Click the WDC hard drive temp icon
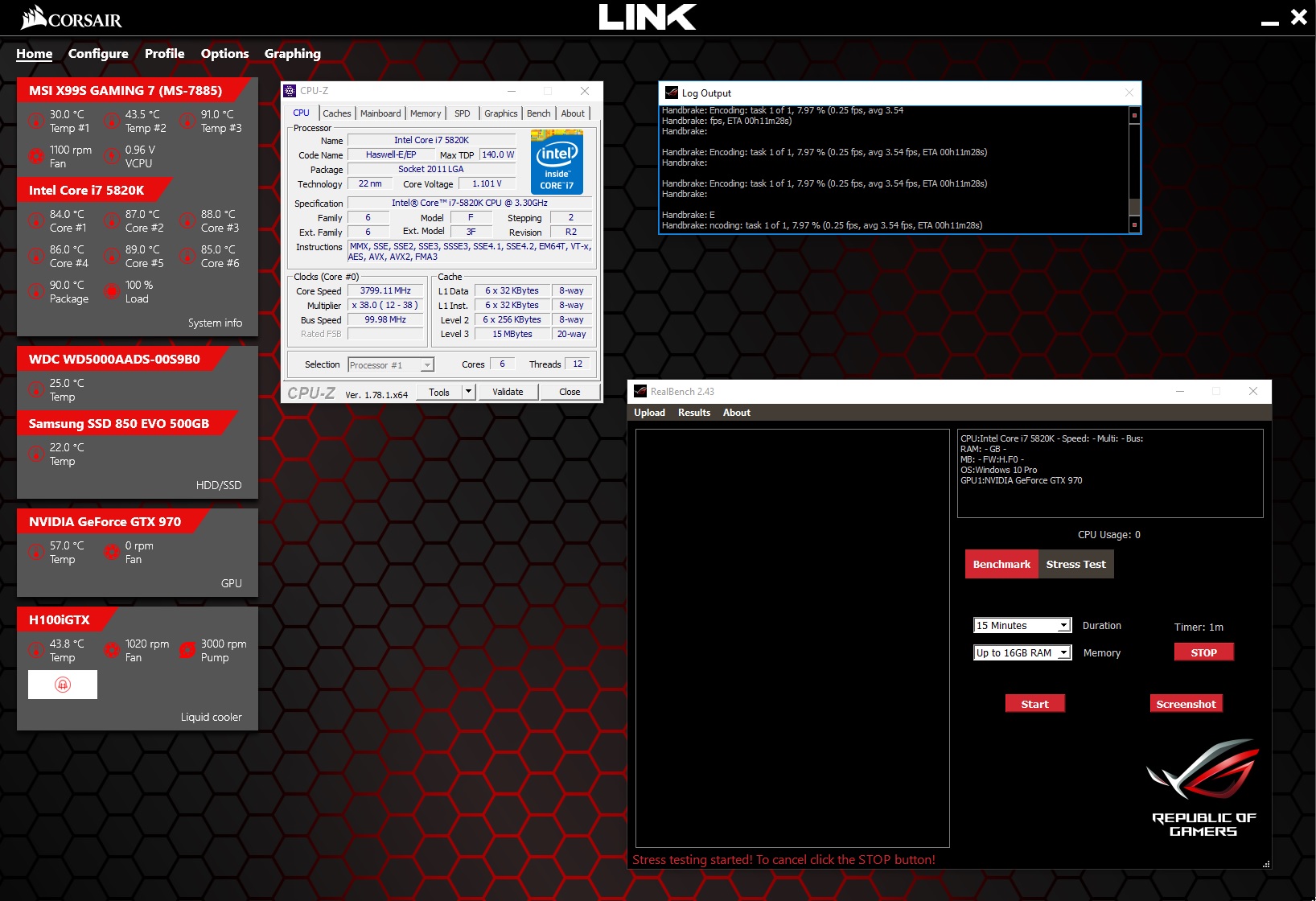Image resolution: width=1316 pixels, height=901 pixels. pyautogui.click(x=36, y=389)
